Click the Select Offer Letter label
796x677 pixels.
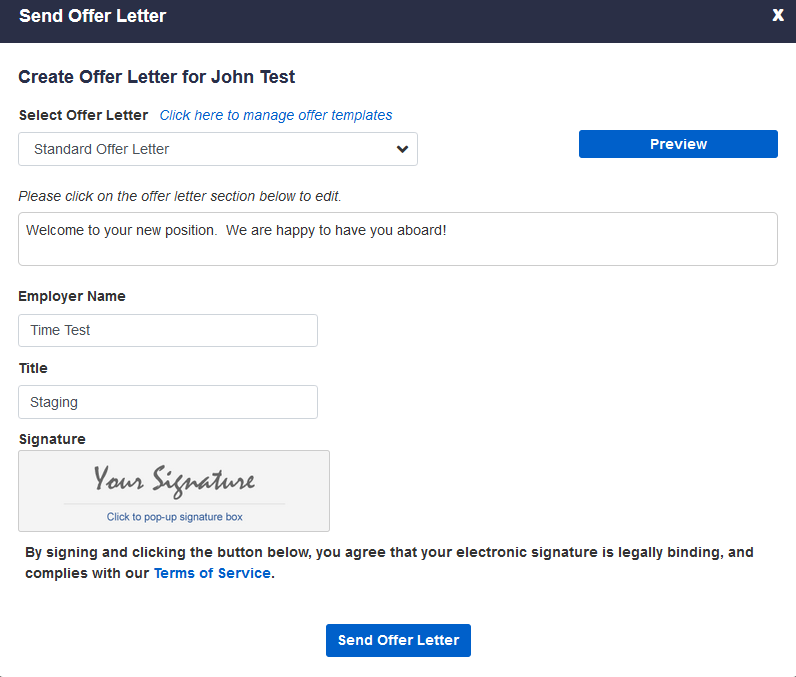pyautogui.click(x=83, y=115)
